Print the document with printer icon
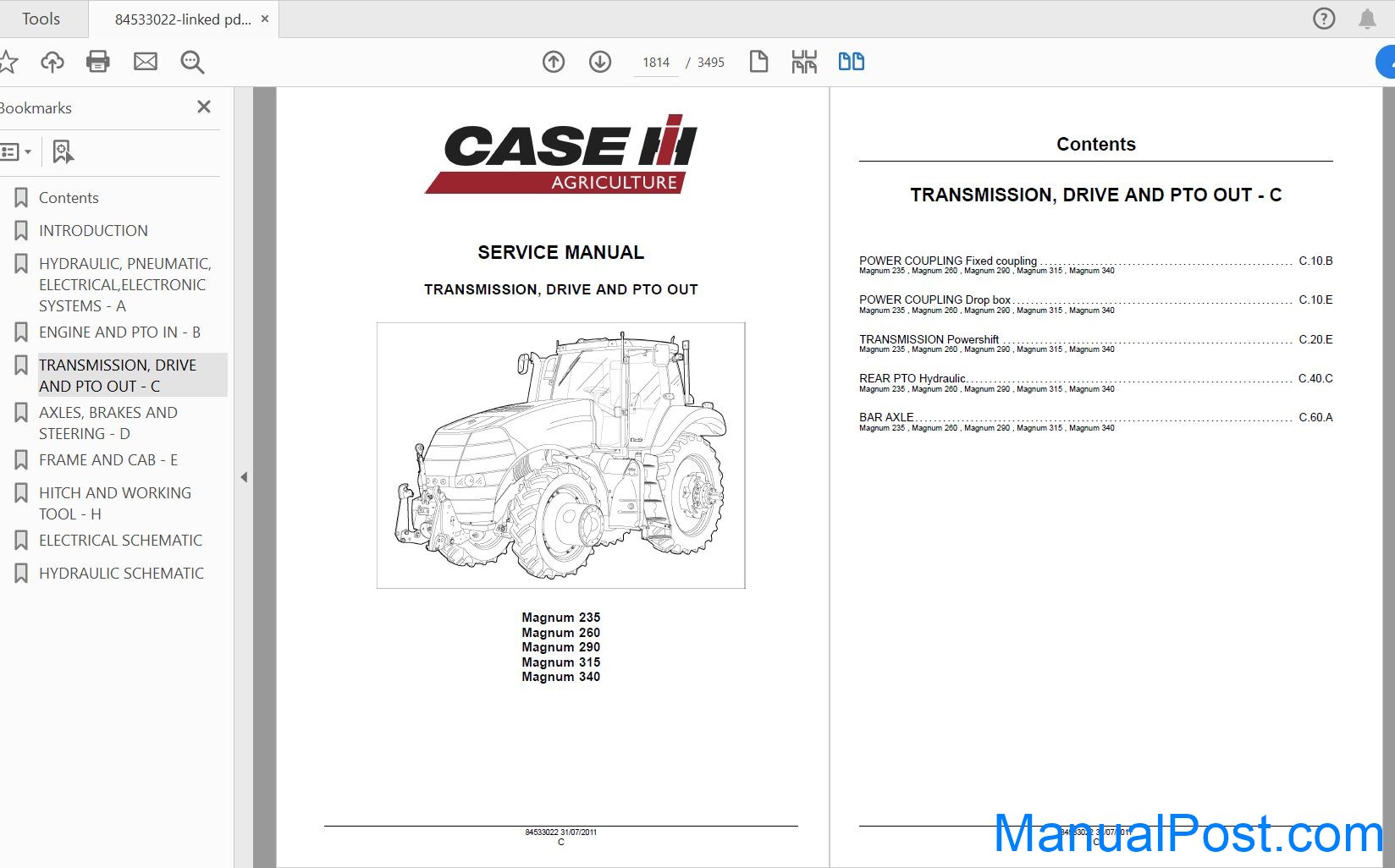The width and height of the screenshot is (1395, 868). click(98, 62)
